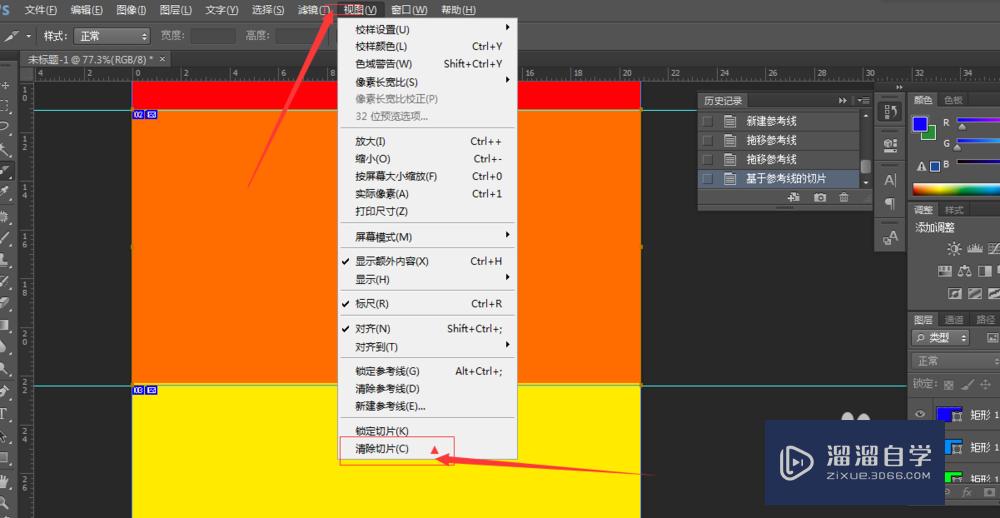Toggle the pixel layer filter icon in Layers
Image resolution: width=1000 pixels, height=518 pixels.
[992, 337]
